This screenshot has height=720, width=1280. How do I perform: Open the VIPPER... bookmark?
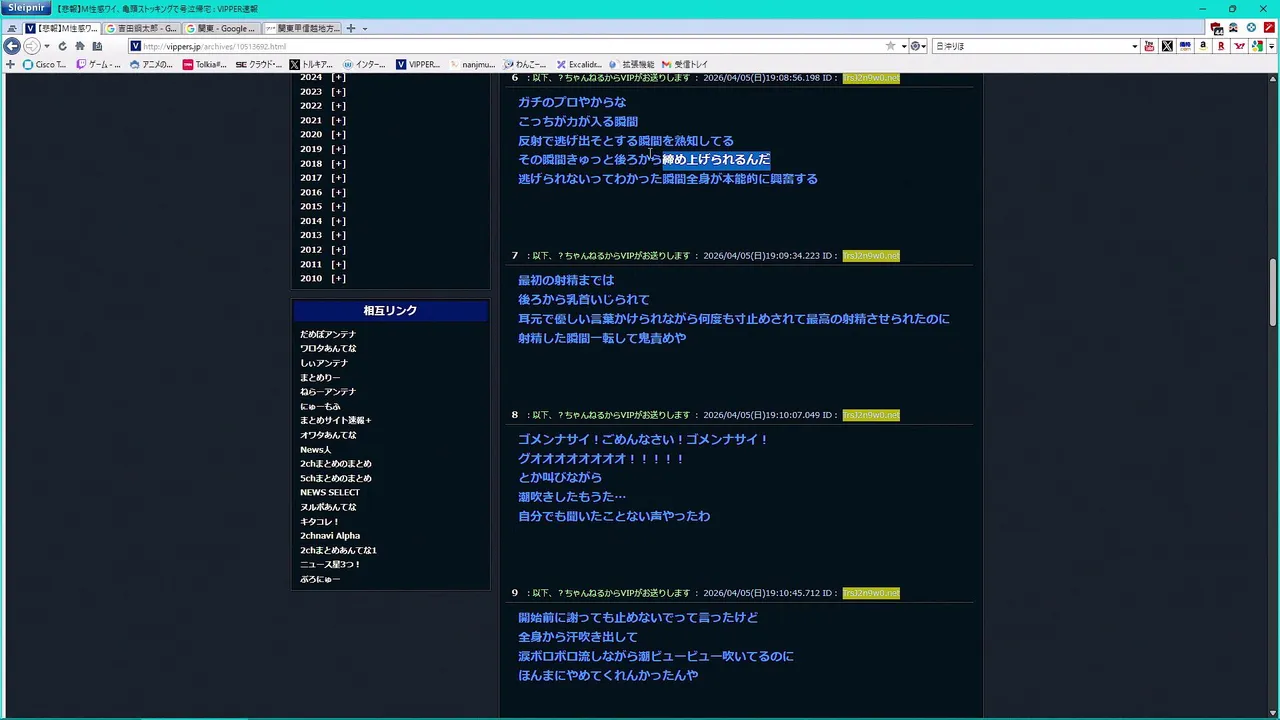tap(418, 64)
